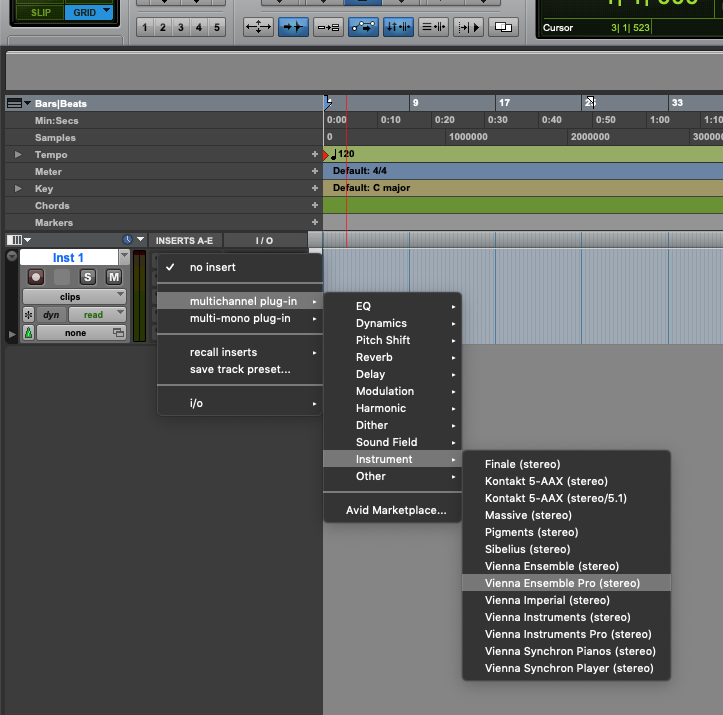
Task: Expand Inst 1 track lanes triangle
Action: point(12,334)
